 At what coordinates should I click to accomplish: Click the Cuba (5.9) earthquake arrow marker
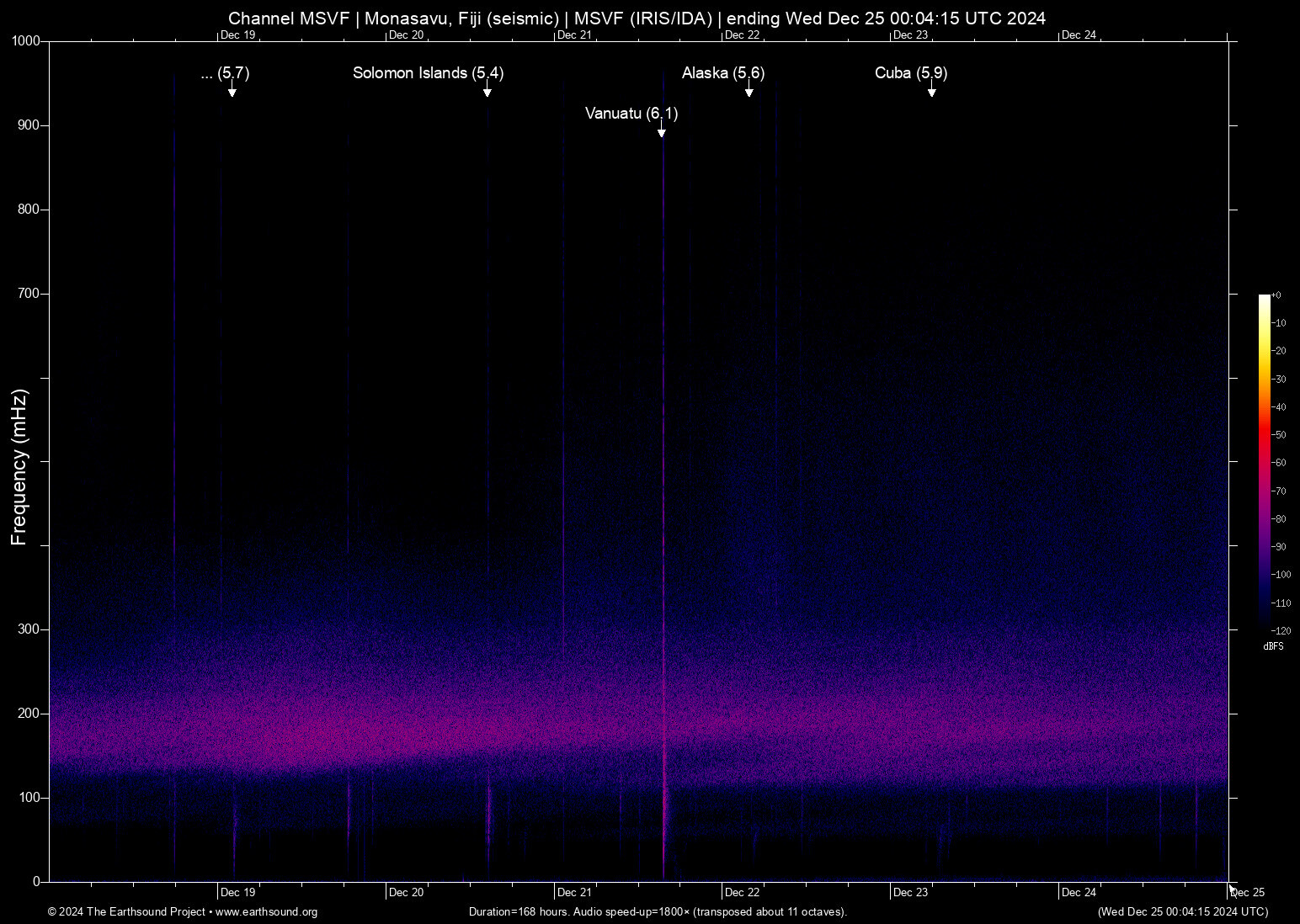point(932,91)
